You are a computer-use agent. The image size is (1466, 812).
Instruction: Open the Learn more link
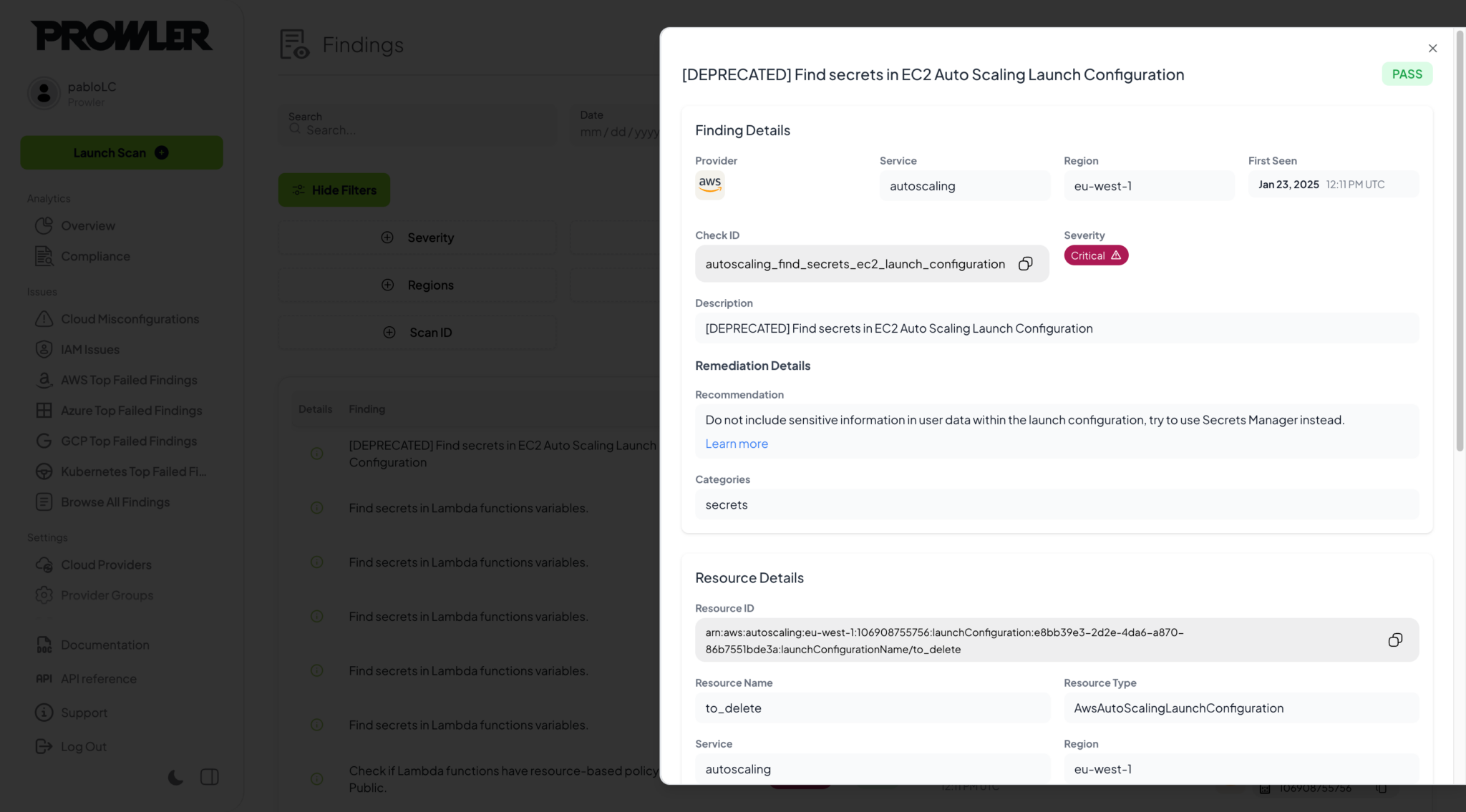(736, 444)
